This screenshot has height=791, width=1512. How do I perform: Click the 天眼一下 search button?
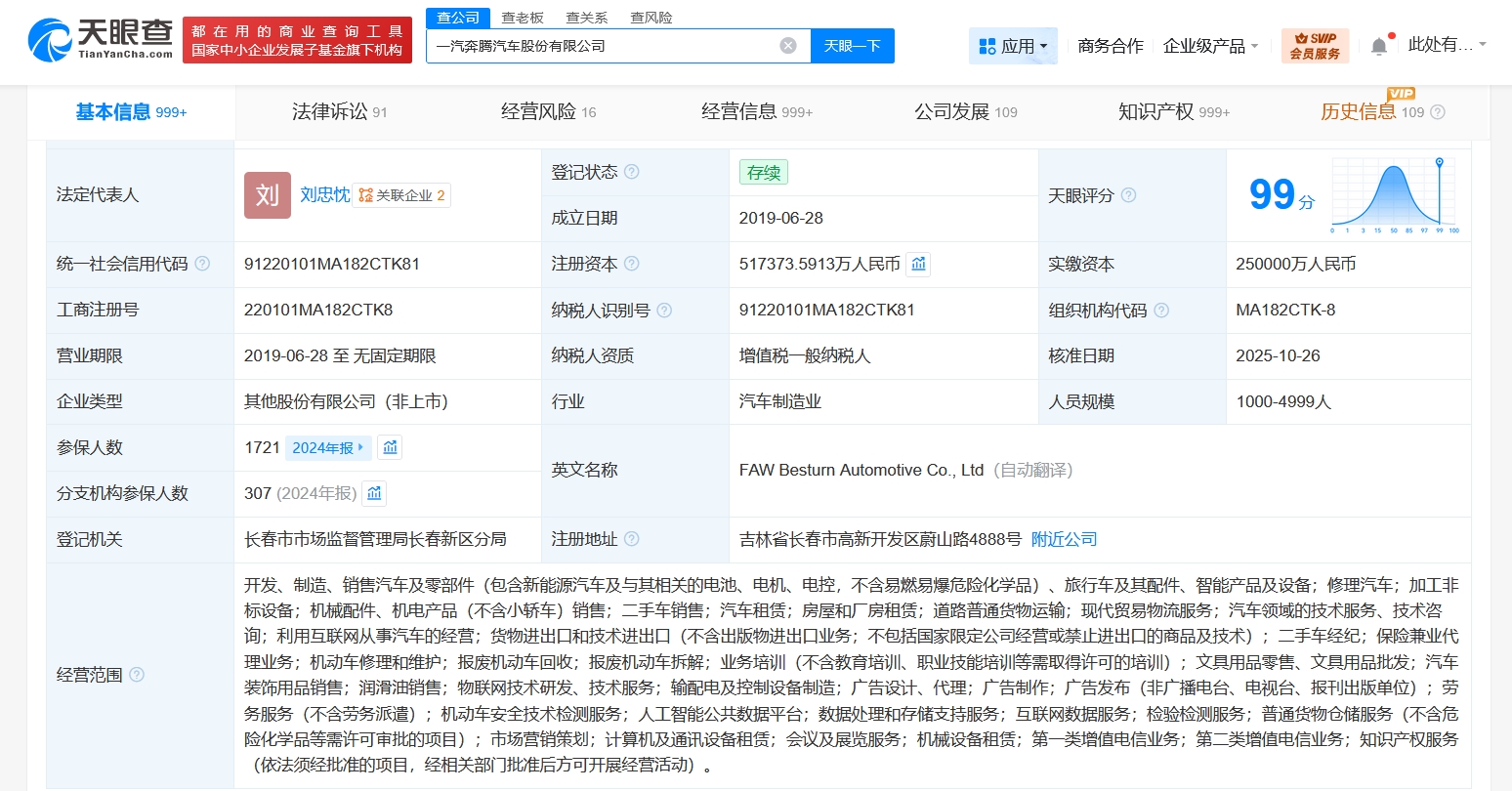(853, 45)
